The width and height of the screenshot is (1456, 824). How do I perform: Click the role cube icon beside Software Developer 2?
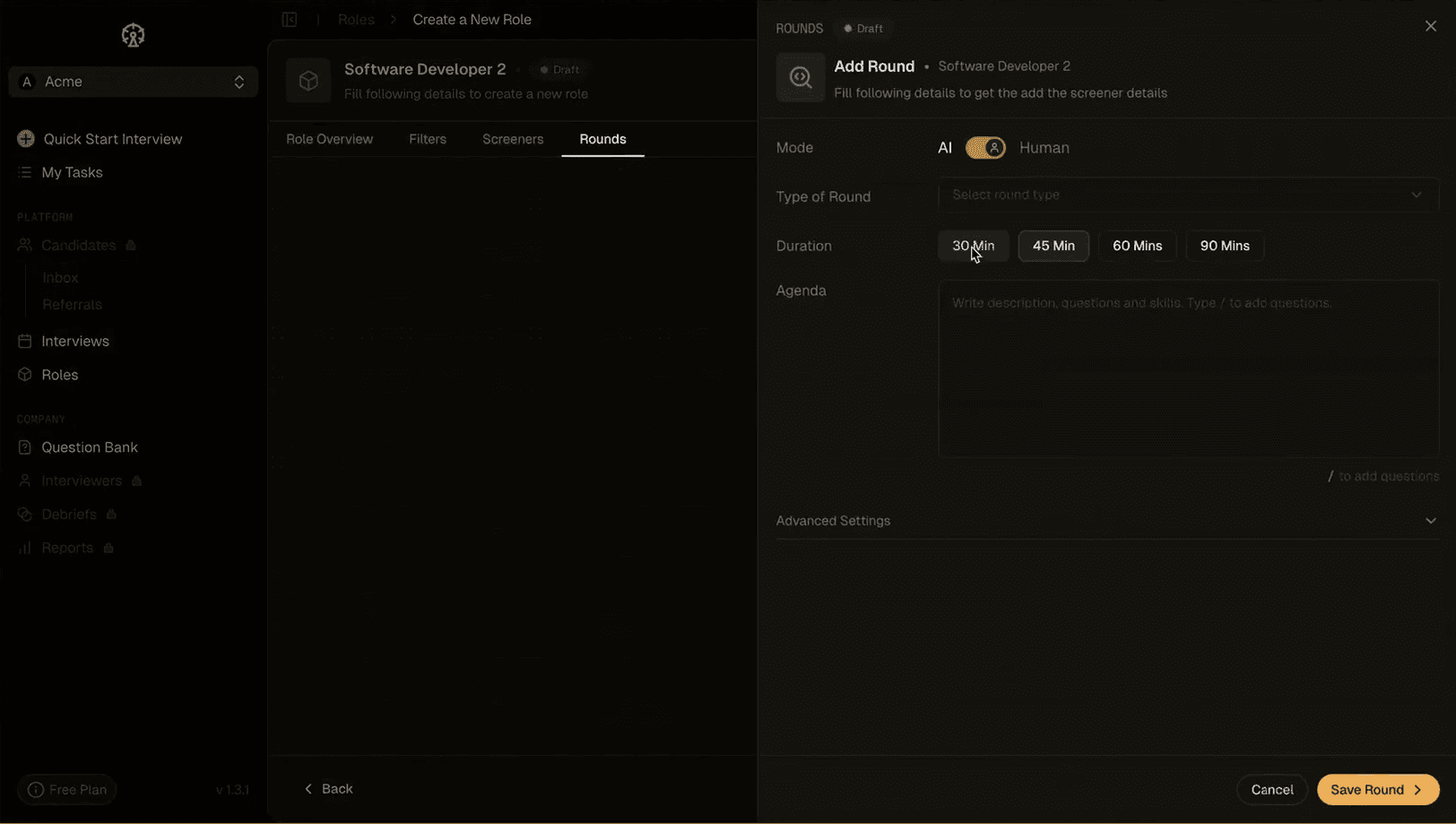coord(308,81)
